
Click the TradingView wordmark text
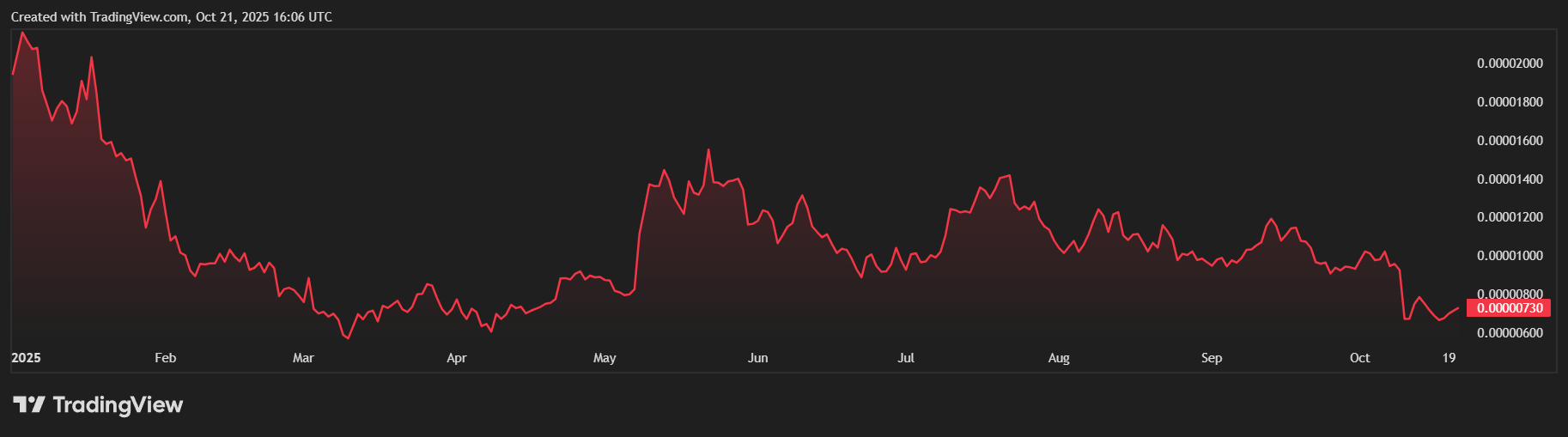tap(118, 404)
